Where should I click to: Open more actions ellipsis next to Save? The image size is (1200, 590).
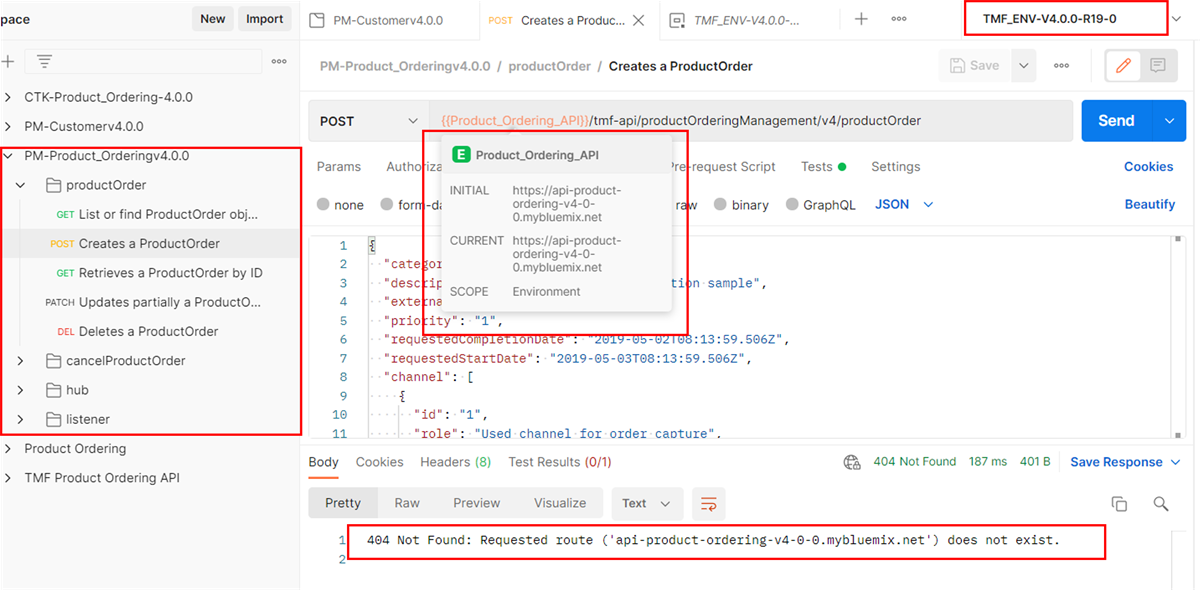(1059, 65)
